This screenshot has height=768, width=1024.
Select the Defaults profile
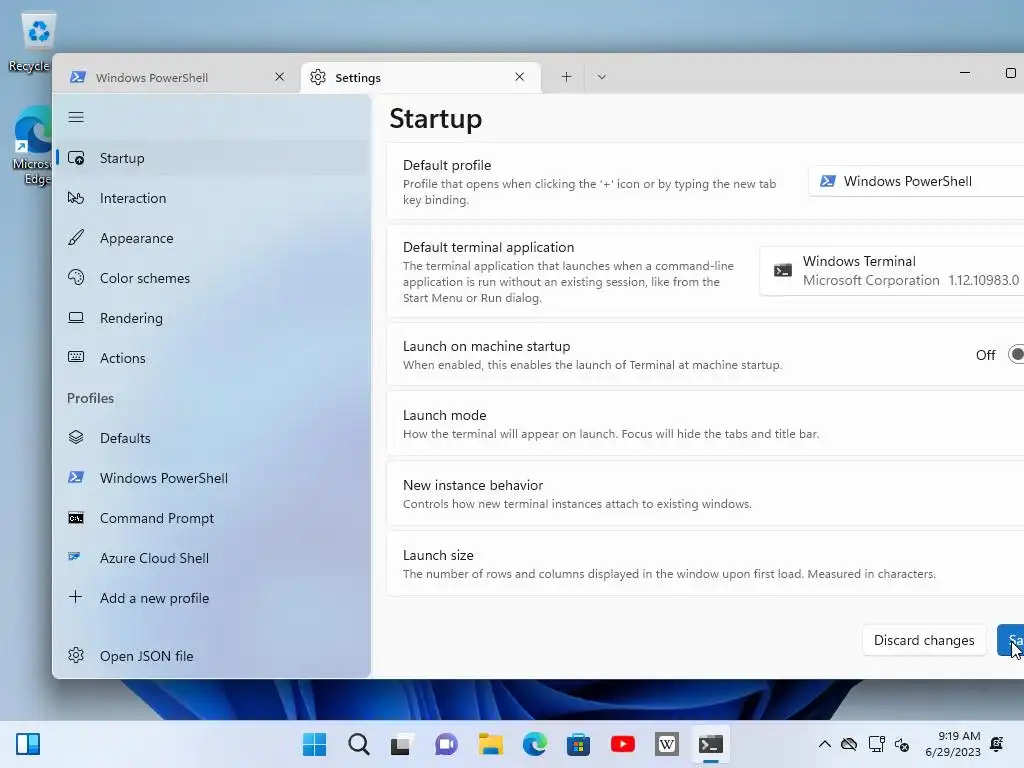coord(212,438)
